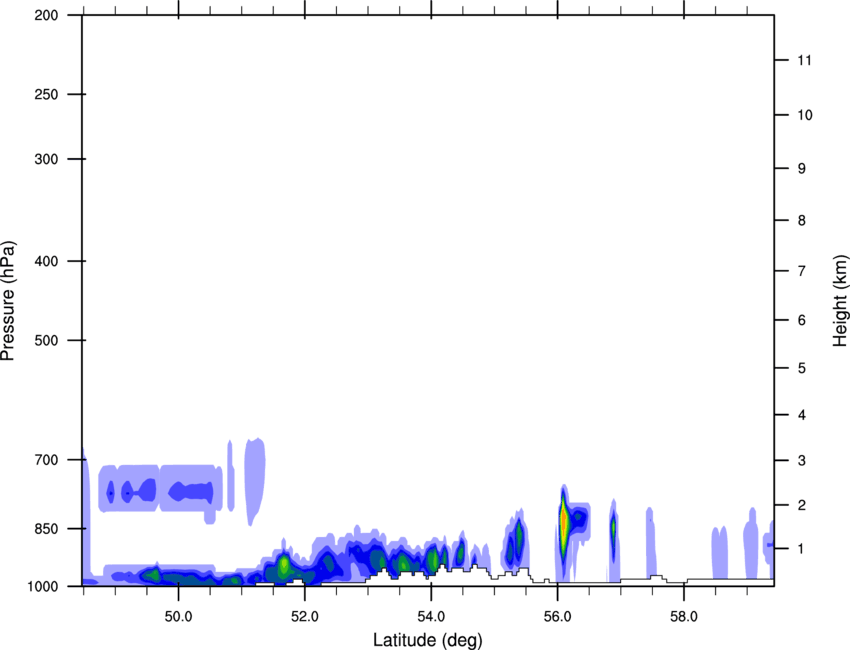
Task: Click the 1000 pressure tick label
Action: [43, 586]
